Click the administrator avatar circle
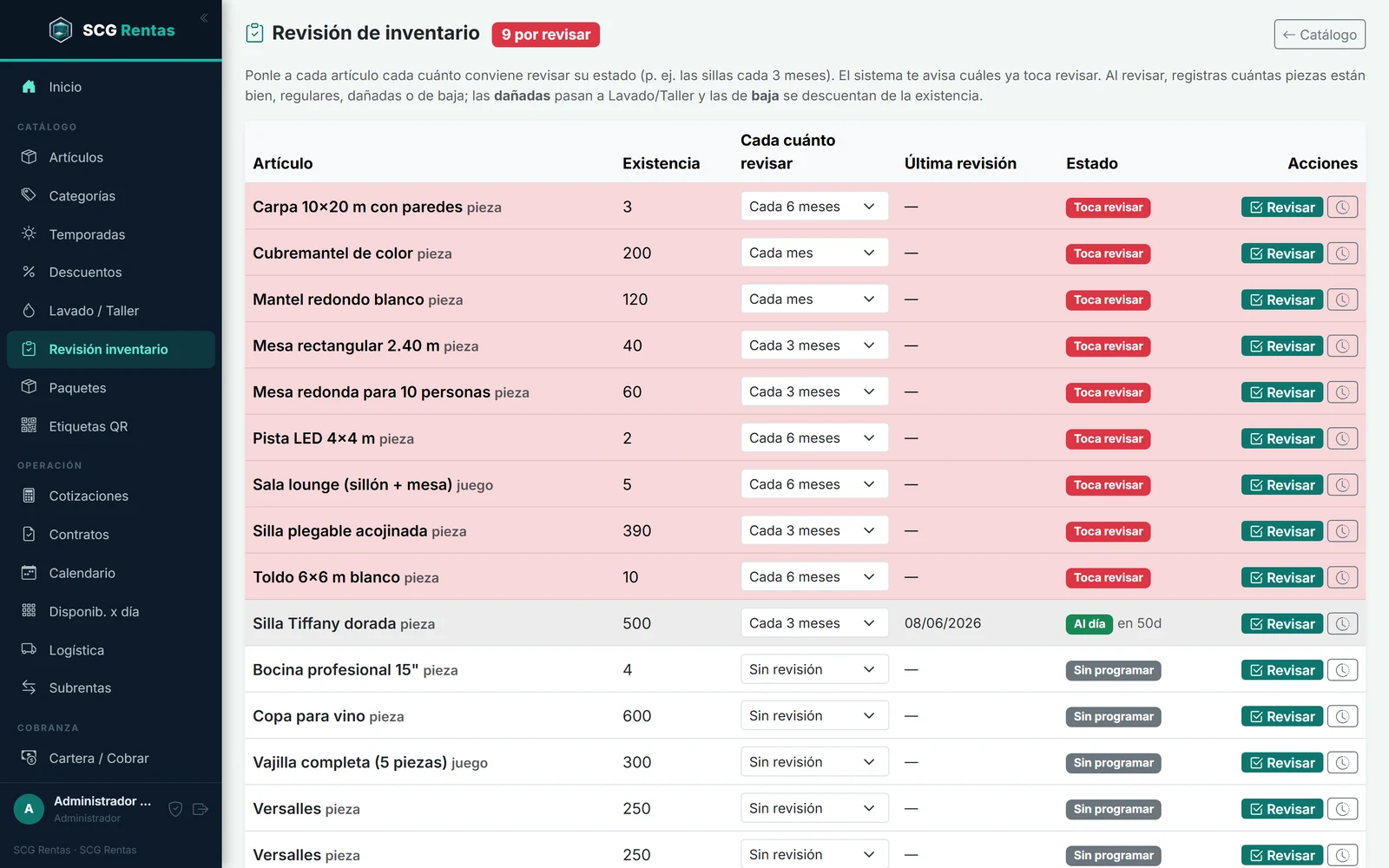 (29, 809)
